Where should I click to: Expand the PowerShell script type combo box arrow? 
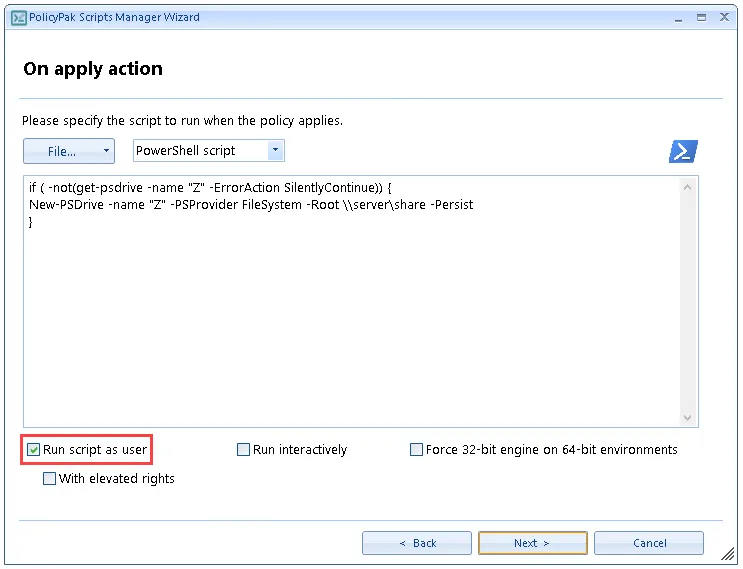tap(275, 151)
